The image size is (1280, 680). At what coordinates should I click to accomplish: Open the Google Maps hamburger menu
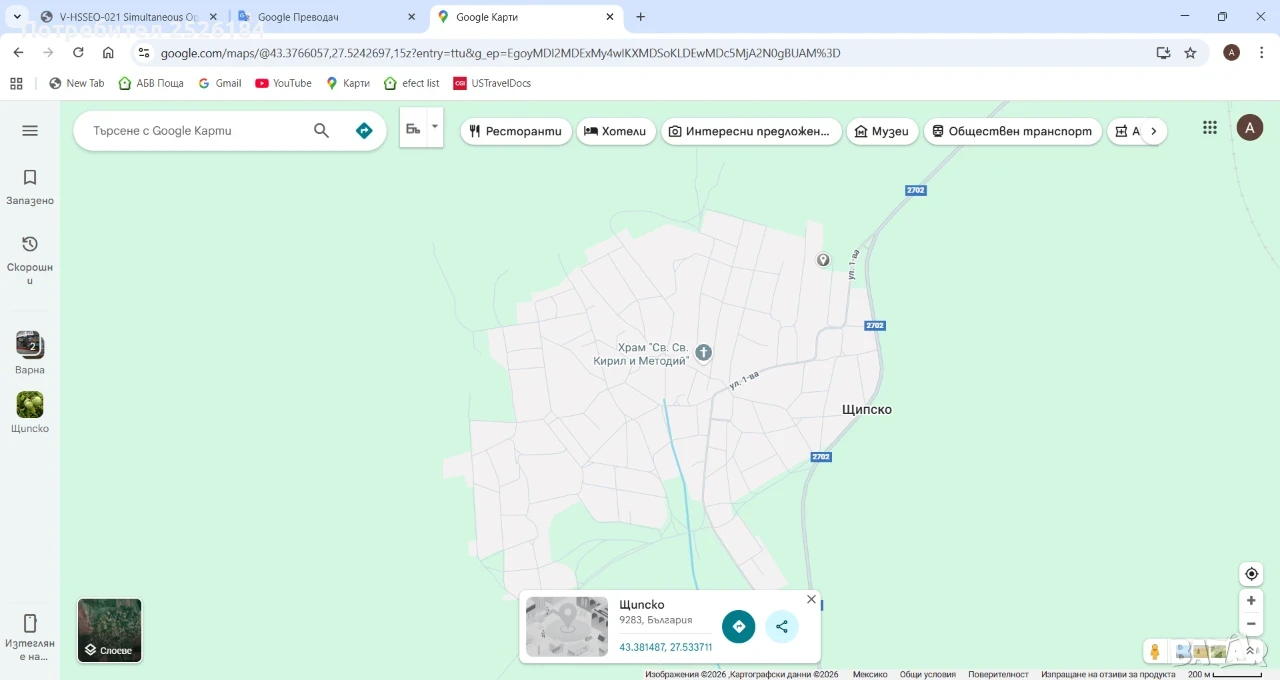(30, 130)
